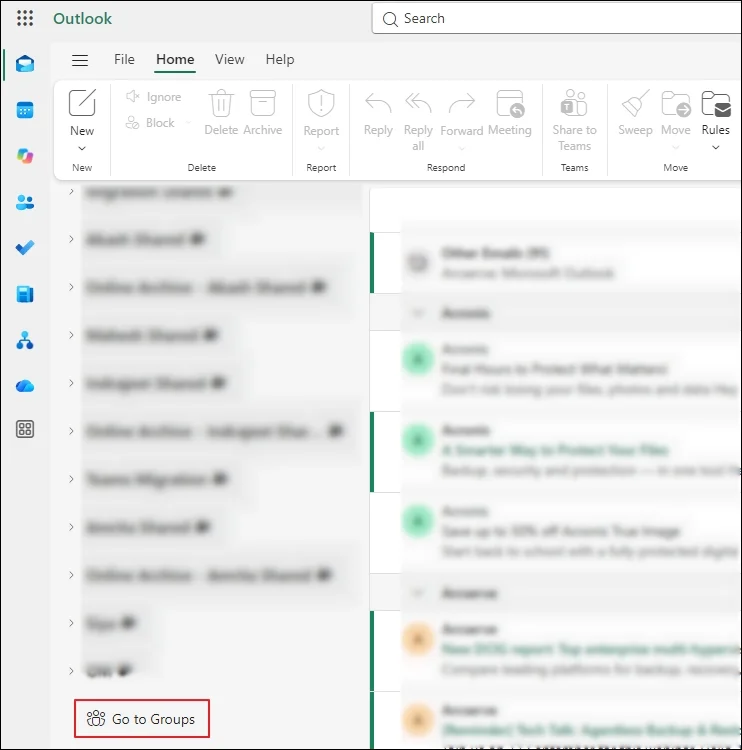Open Mail in the left app rail
Image resolution: width=742 pixels, height=750 pixels.
coord(25,64)
